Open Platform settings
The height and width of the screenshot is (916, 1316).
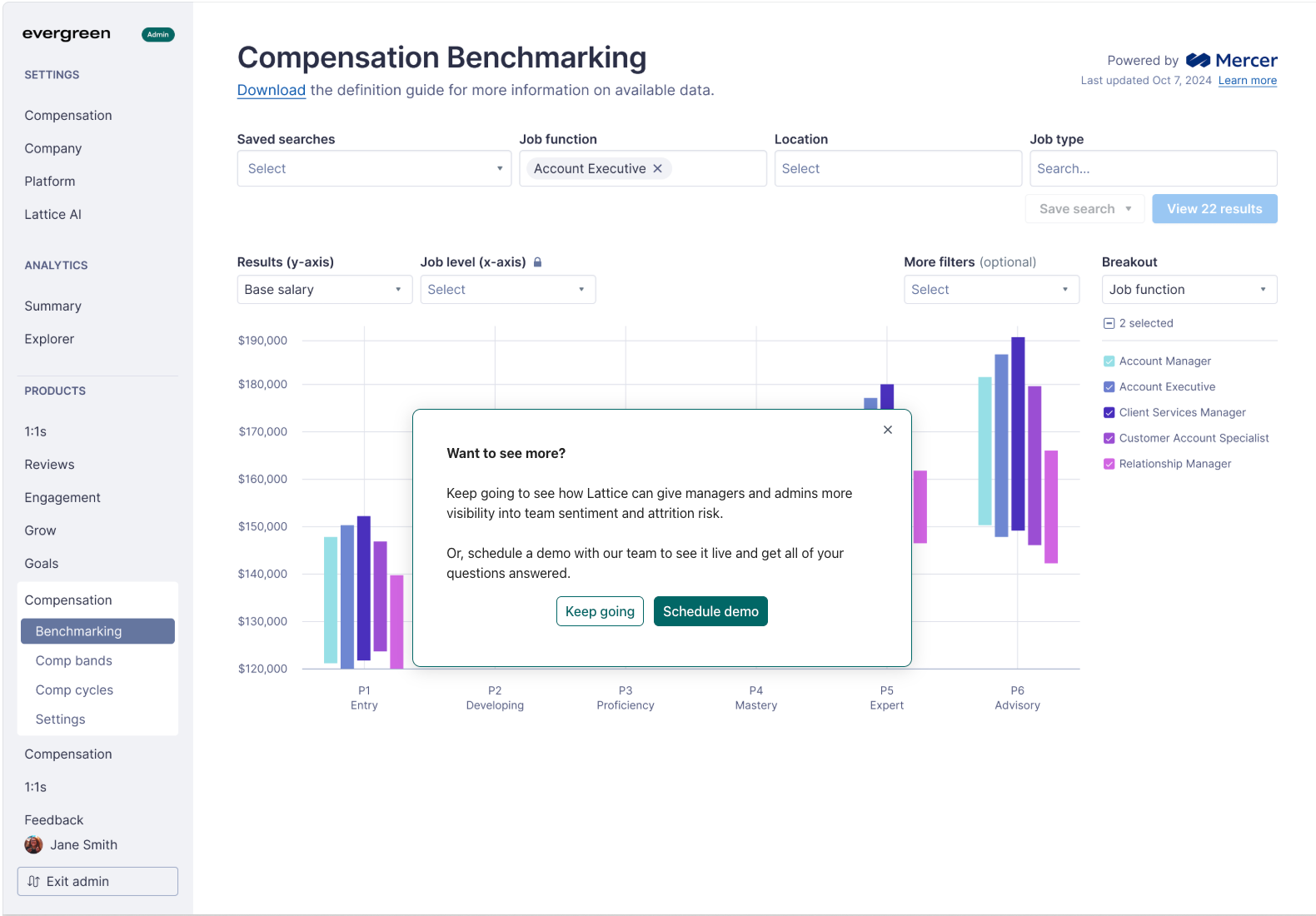[x=50, y=182]
